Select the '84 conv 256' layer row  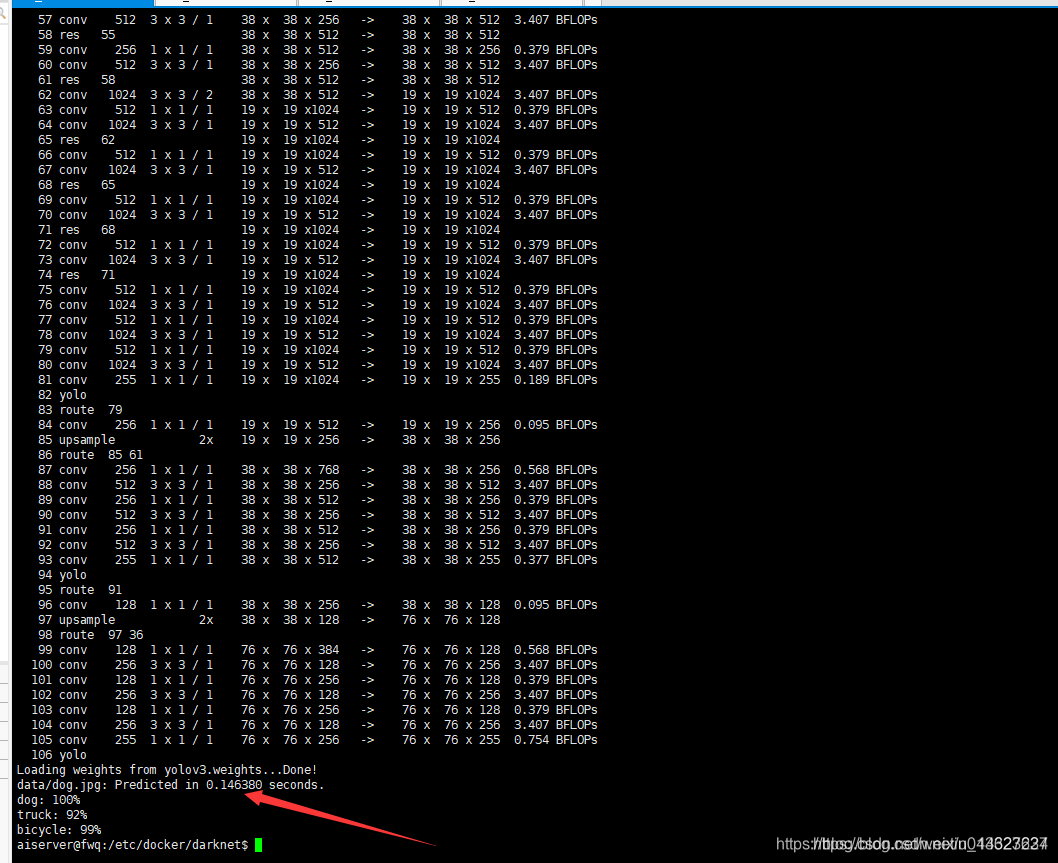(317, 425)
